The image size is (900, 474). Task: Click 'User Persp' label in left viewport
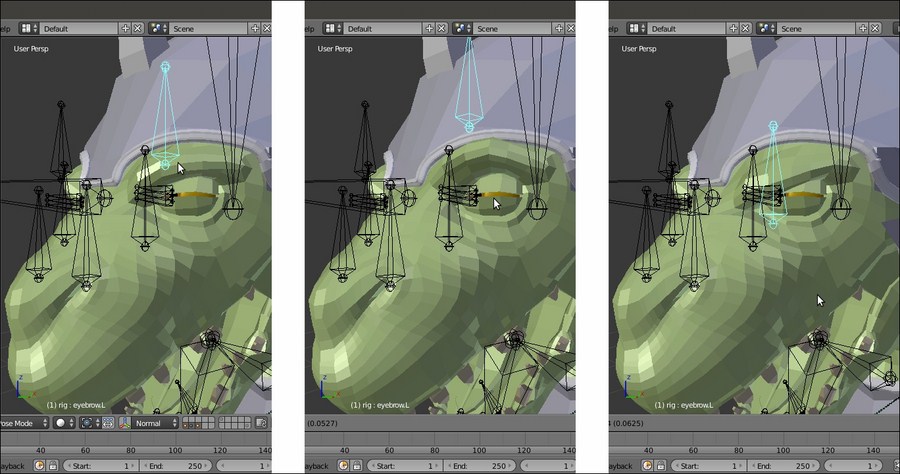[x=31, y=49]
